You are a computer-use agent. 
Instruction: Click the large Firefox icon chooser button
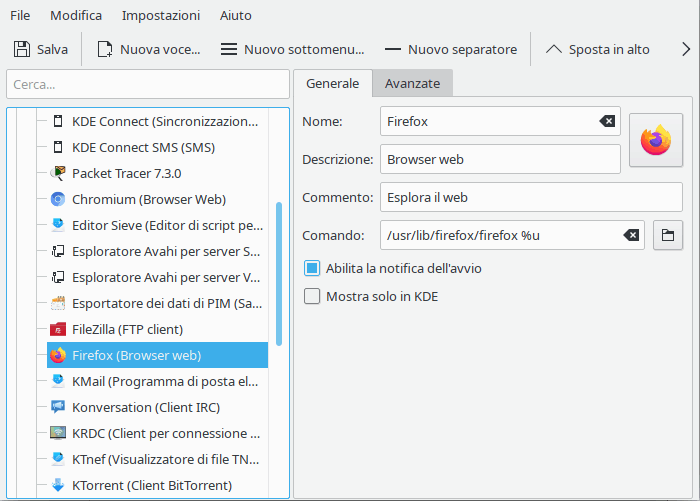(x=655, y=140)
